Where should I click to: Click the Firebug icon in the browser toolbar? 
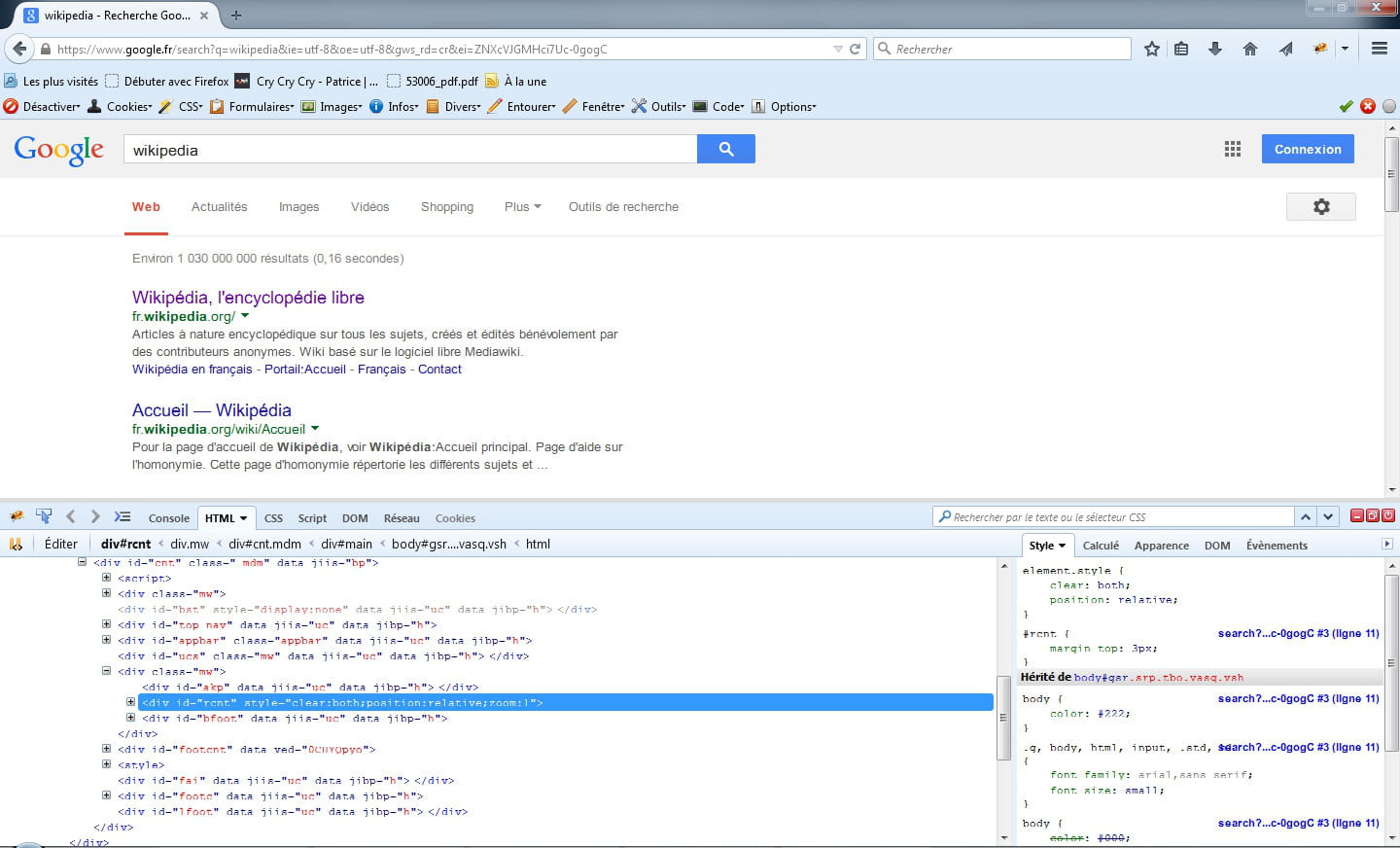(1320, 49)
